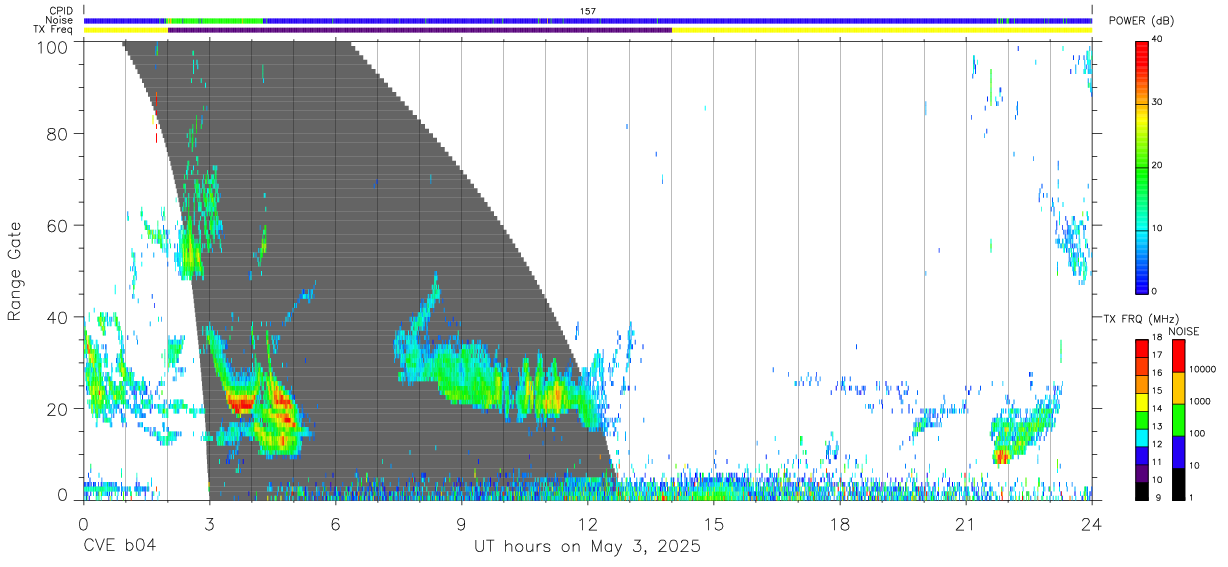Click the 'Noise' row label
1228x567 pixels.
[x=61, y=20]
